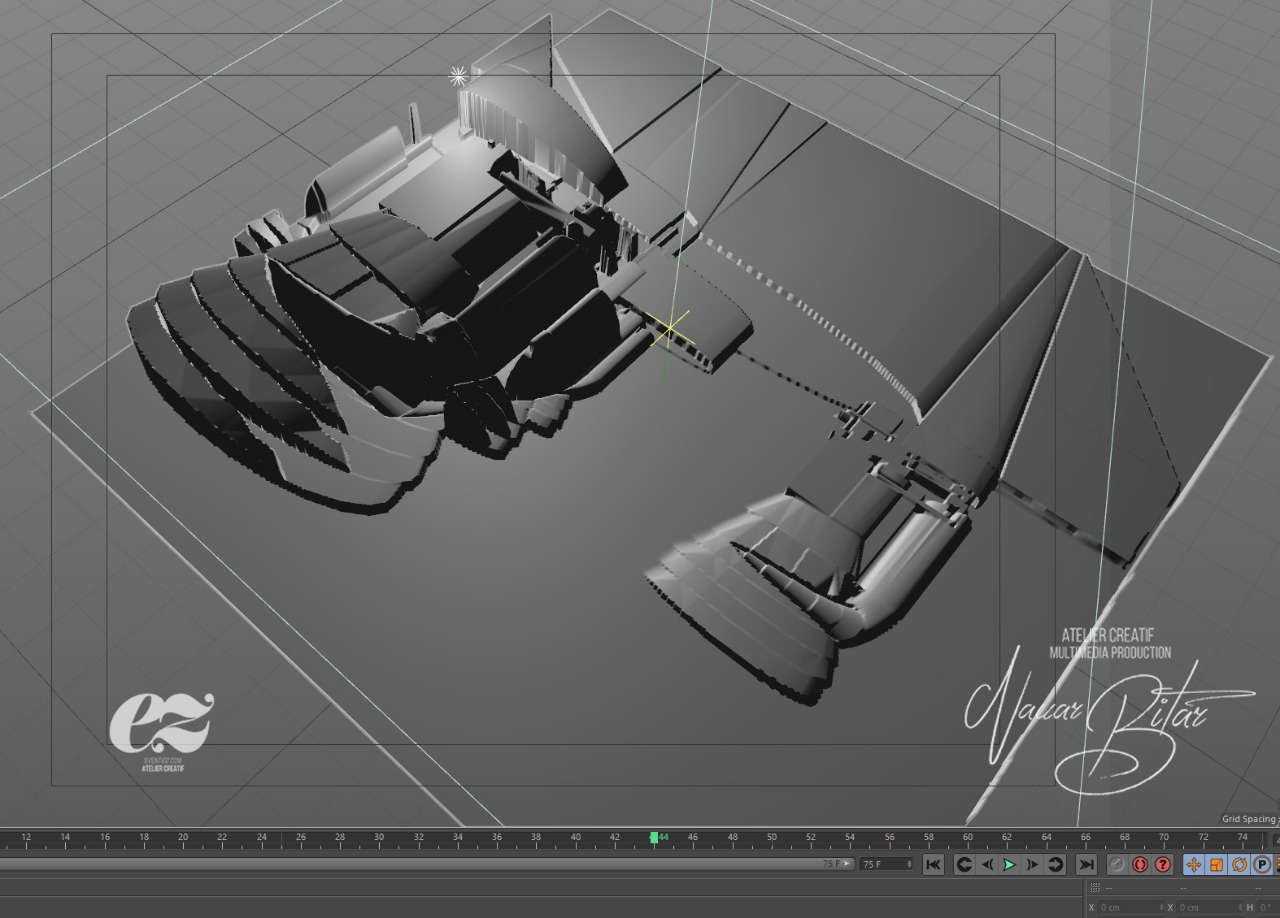Toggle Parameter keyframe recording
Image resolution: width=1280 pixels, height=918 pixels.
tap(1262, 865)
